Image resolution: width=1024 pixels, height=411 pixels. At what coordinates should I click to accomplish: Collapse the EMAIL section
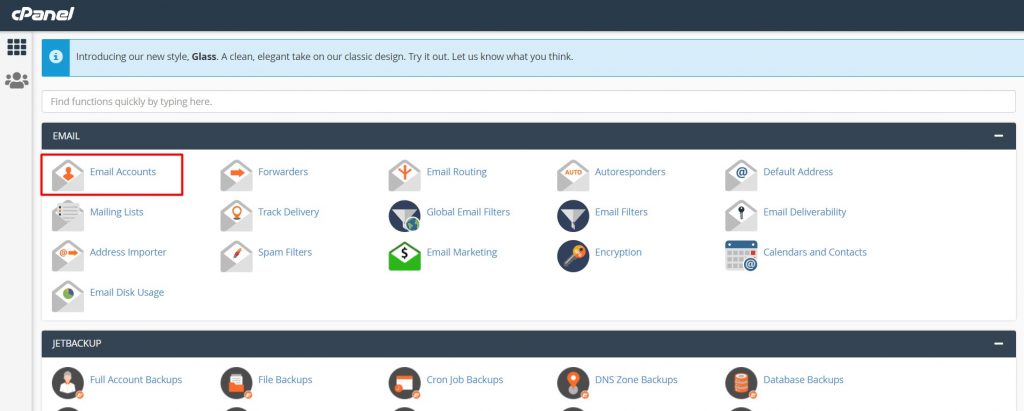click(x=998, y=136)
